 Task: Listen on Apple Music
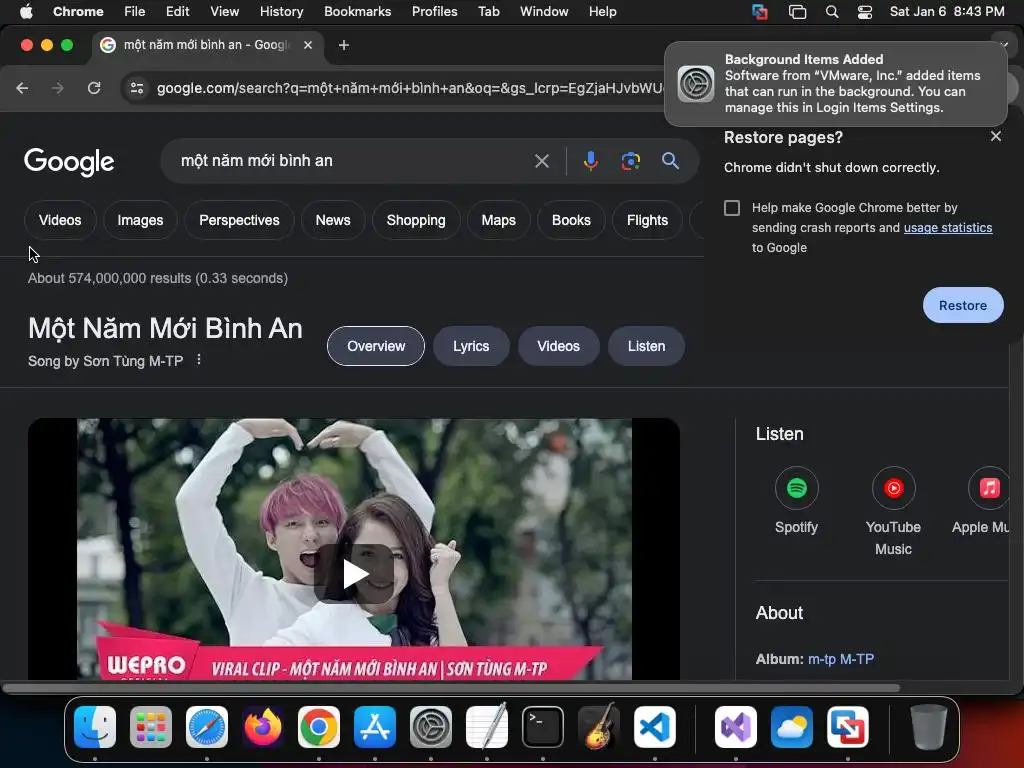[x=981, y=500]
